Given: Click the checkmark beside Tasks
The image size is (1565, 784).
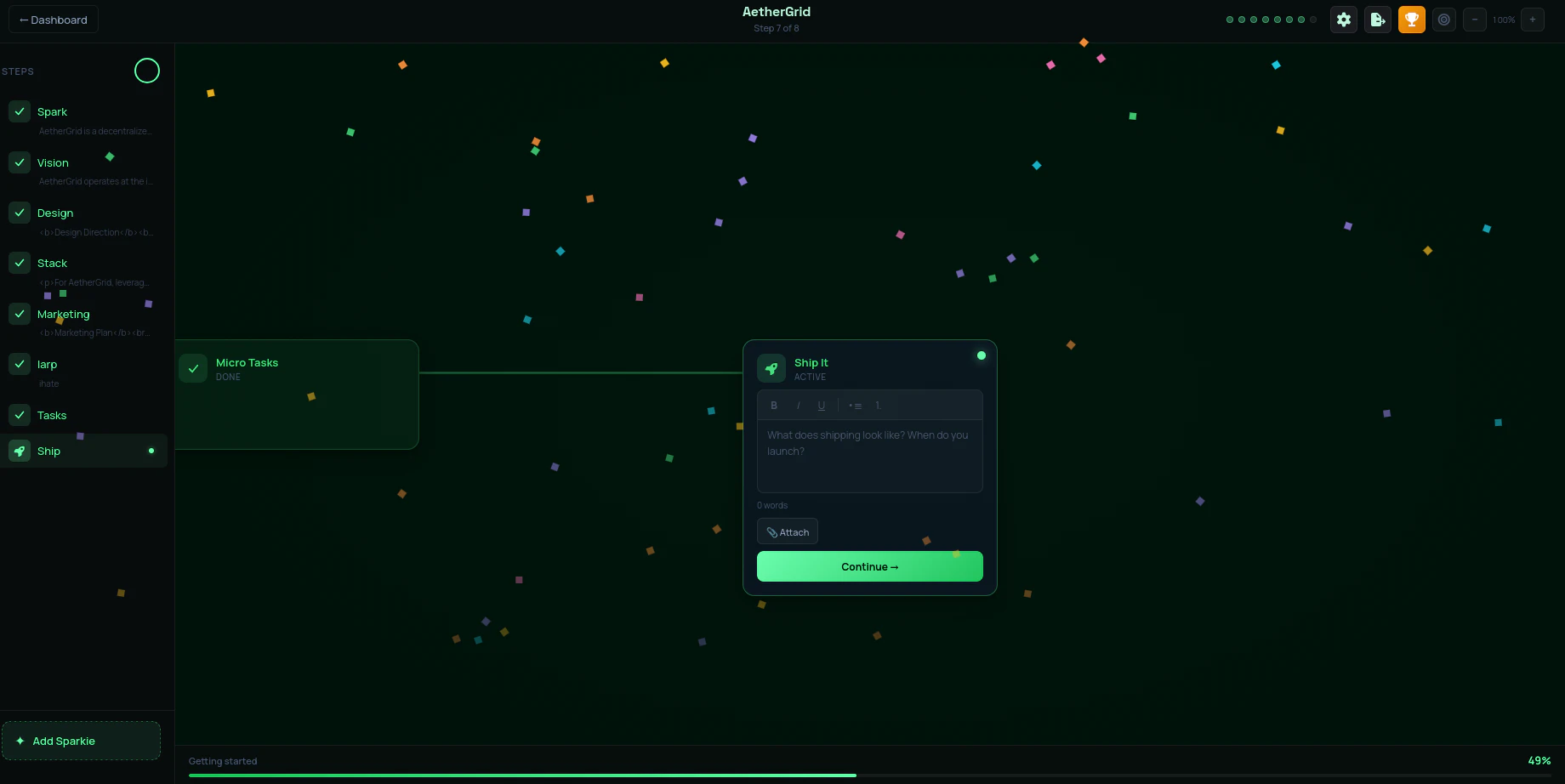Looking at the screenshot, I should click(x=20, y=415).
